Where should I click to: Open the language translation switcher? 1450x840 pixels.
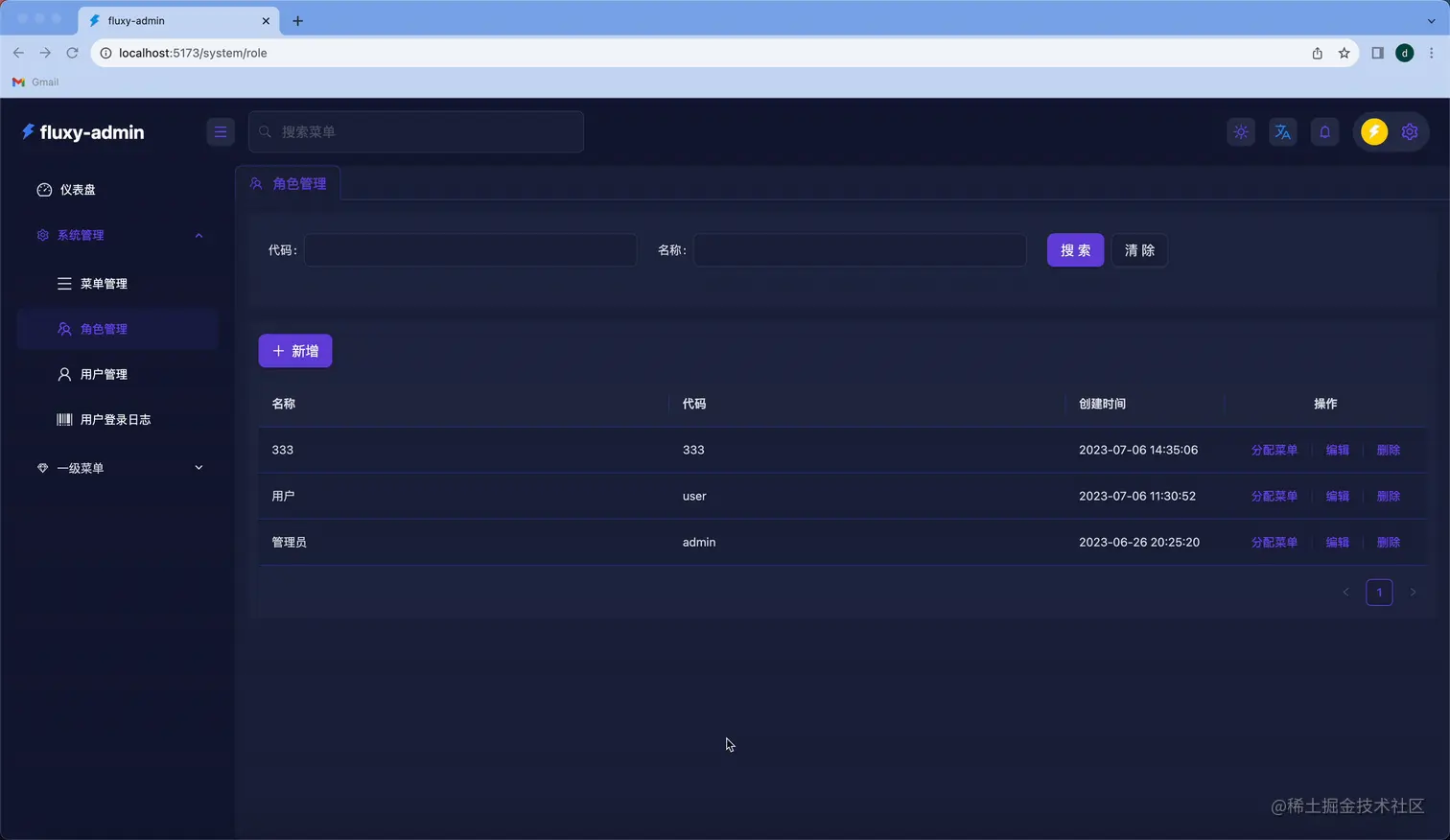(1283, 132)
